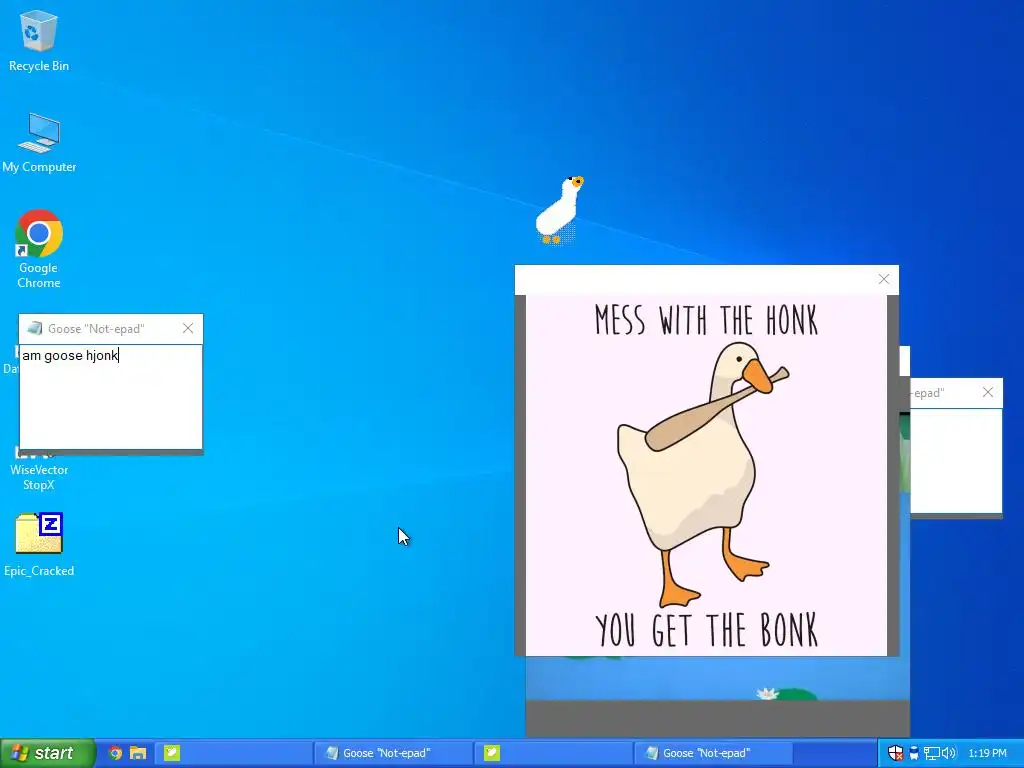Viewport: 1024px width, 768px height.
Task: Click the security shield tray icon with red X
Action: pos(895,753)
